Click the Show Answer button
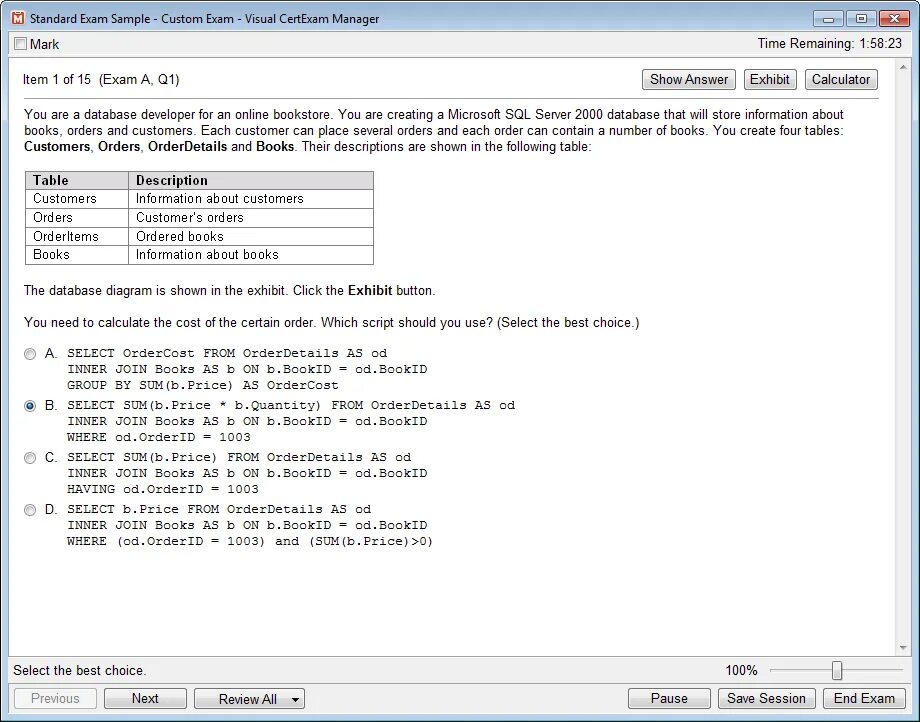 pyautogui.click(x=689, y=79)
